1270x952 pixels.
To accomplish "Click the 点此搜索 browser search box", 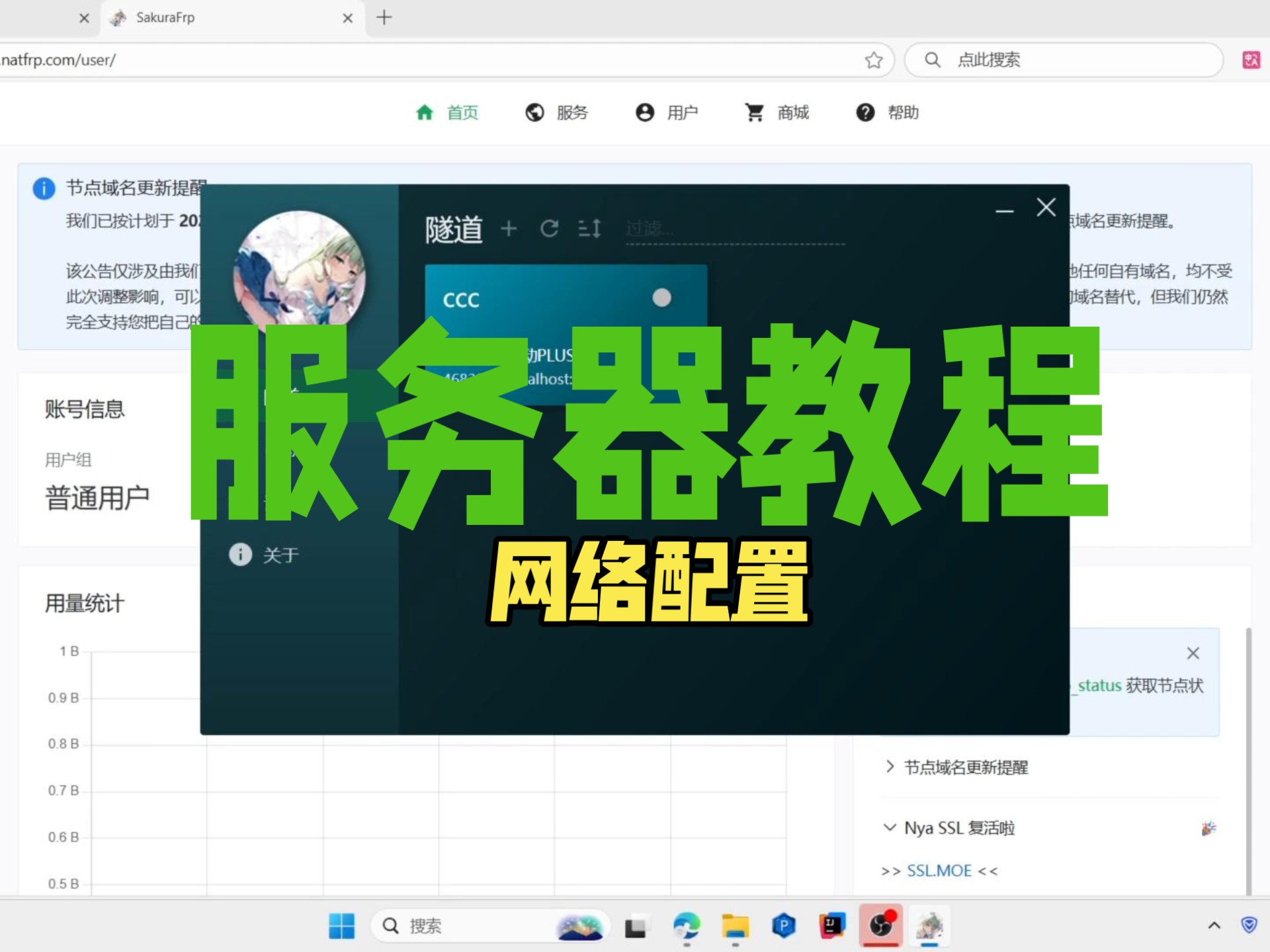I will tap(1064, 60).
